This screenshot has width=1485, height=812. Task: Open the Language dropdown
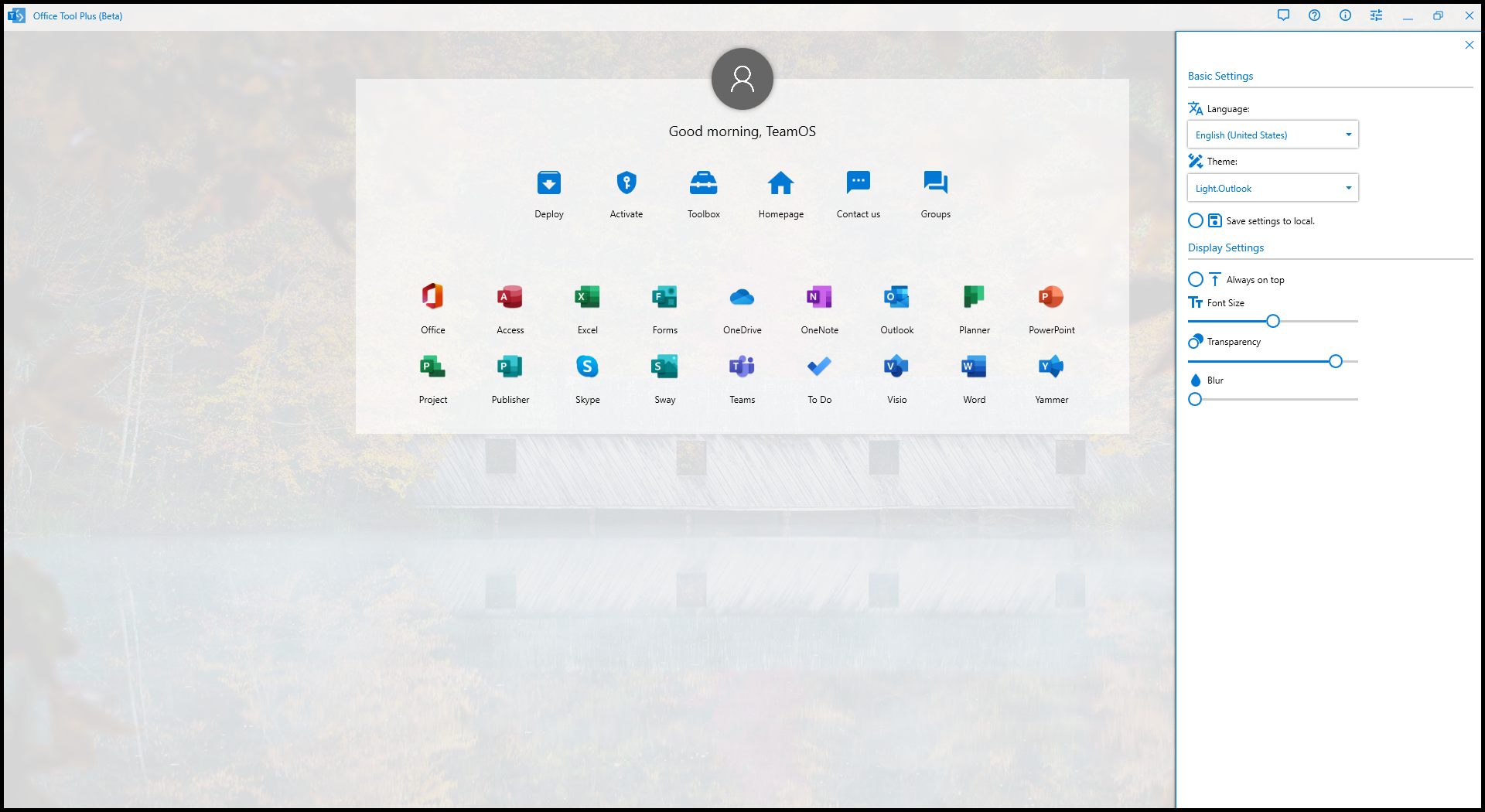(x=1273, y=135)
